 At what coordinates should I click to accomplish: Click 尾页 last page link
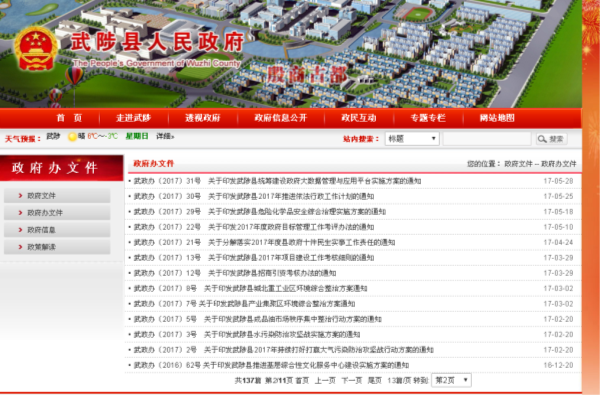(375, 380)
